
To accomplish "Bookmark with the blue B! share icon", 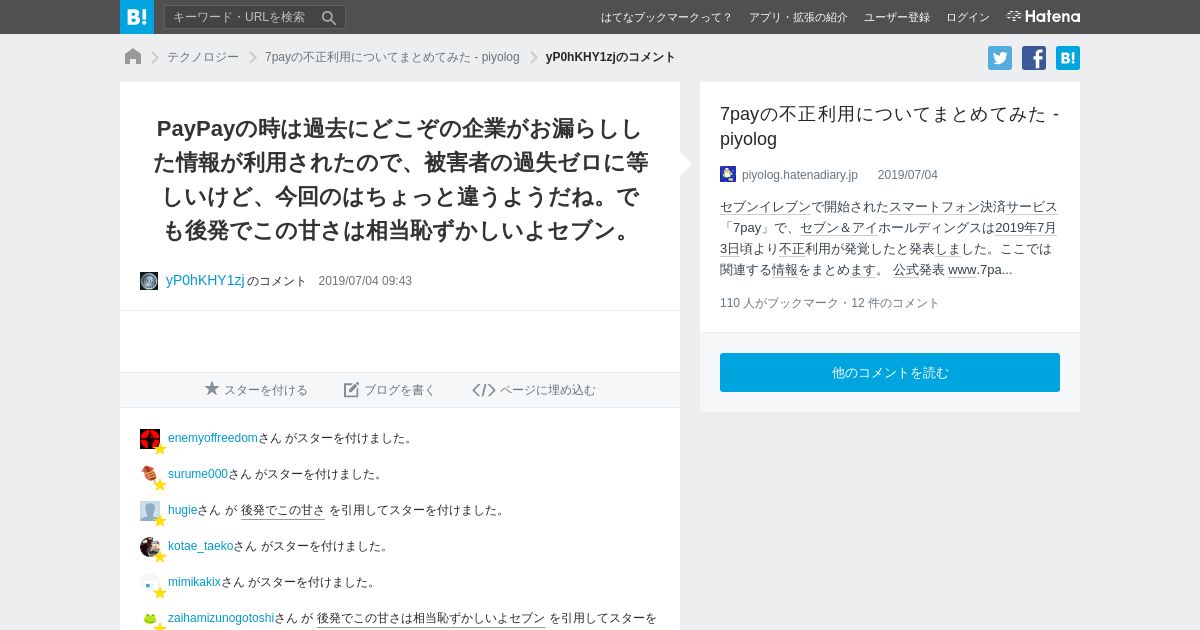I will coord(1068,58).
